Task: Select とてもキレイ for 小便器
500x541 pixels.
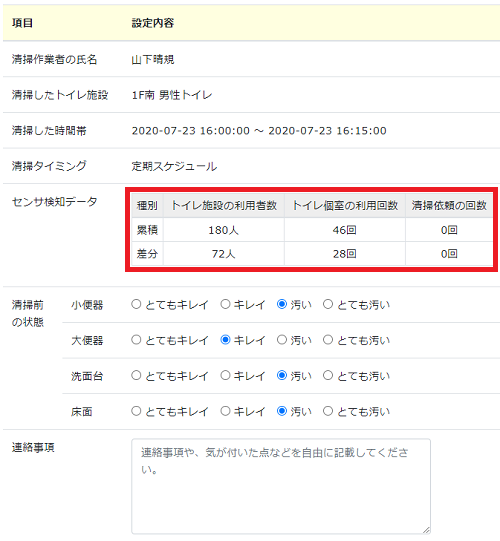Action: [x=136, y=304]
